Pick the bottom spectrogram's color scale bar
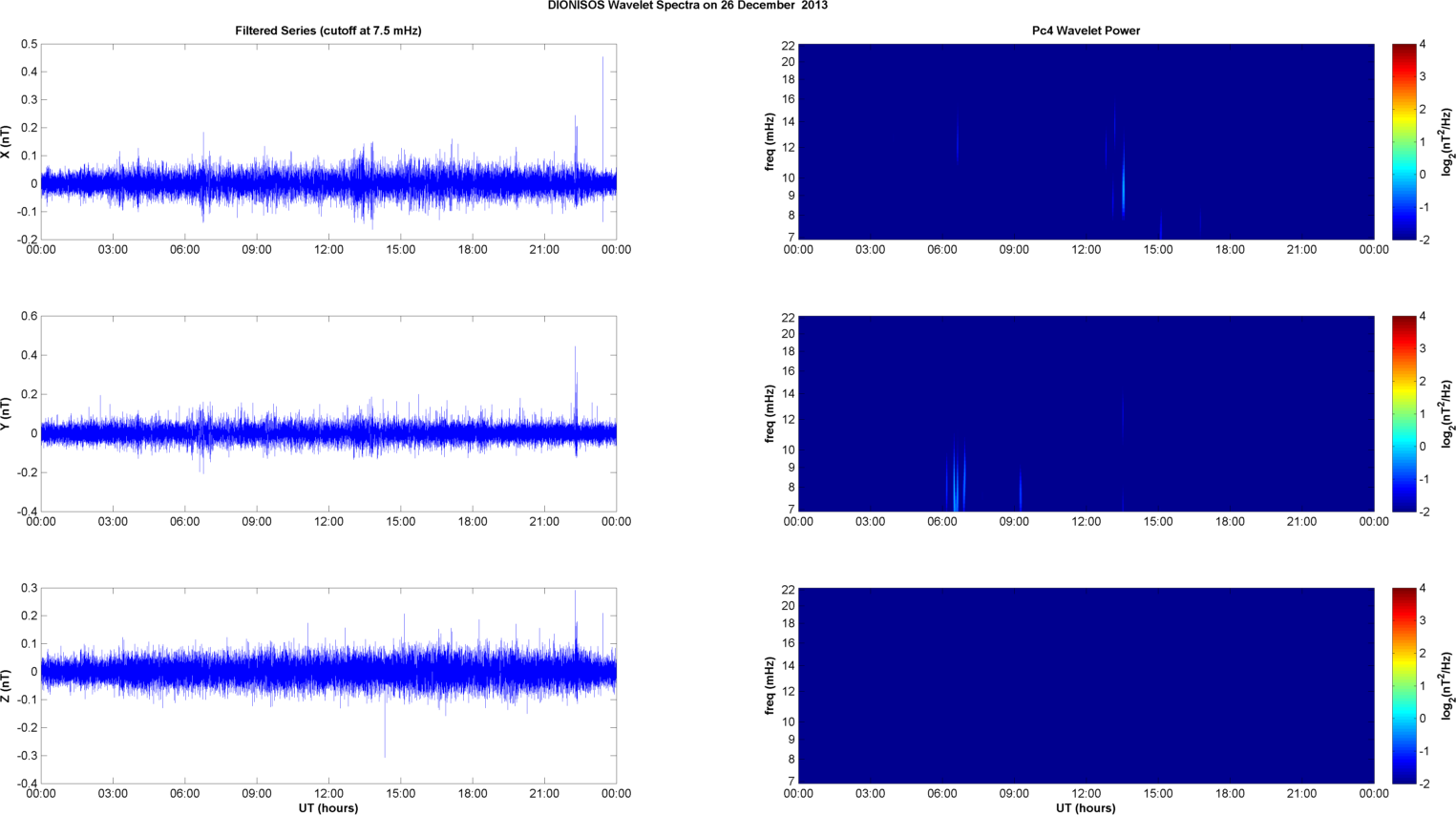This screenshot has height=815, width=1456. [1403, 685]
